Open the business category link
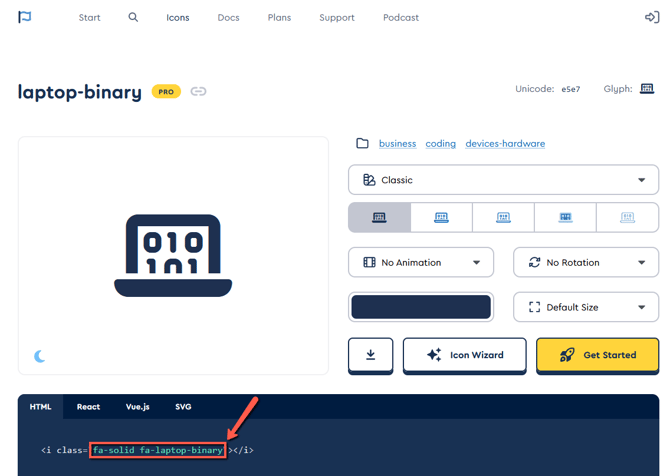The image size is (670, 476). point(397,144)
